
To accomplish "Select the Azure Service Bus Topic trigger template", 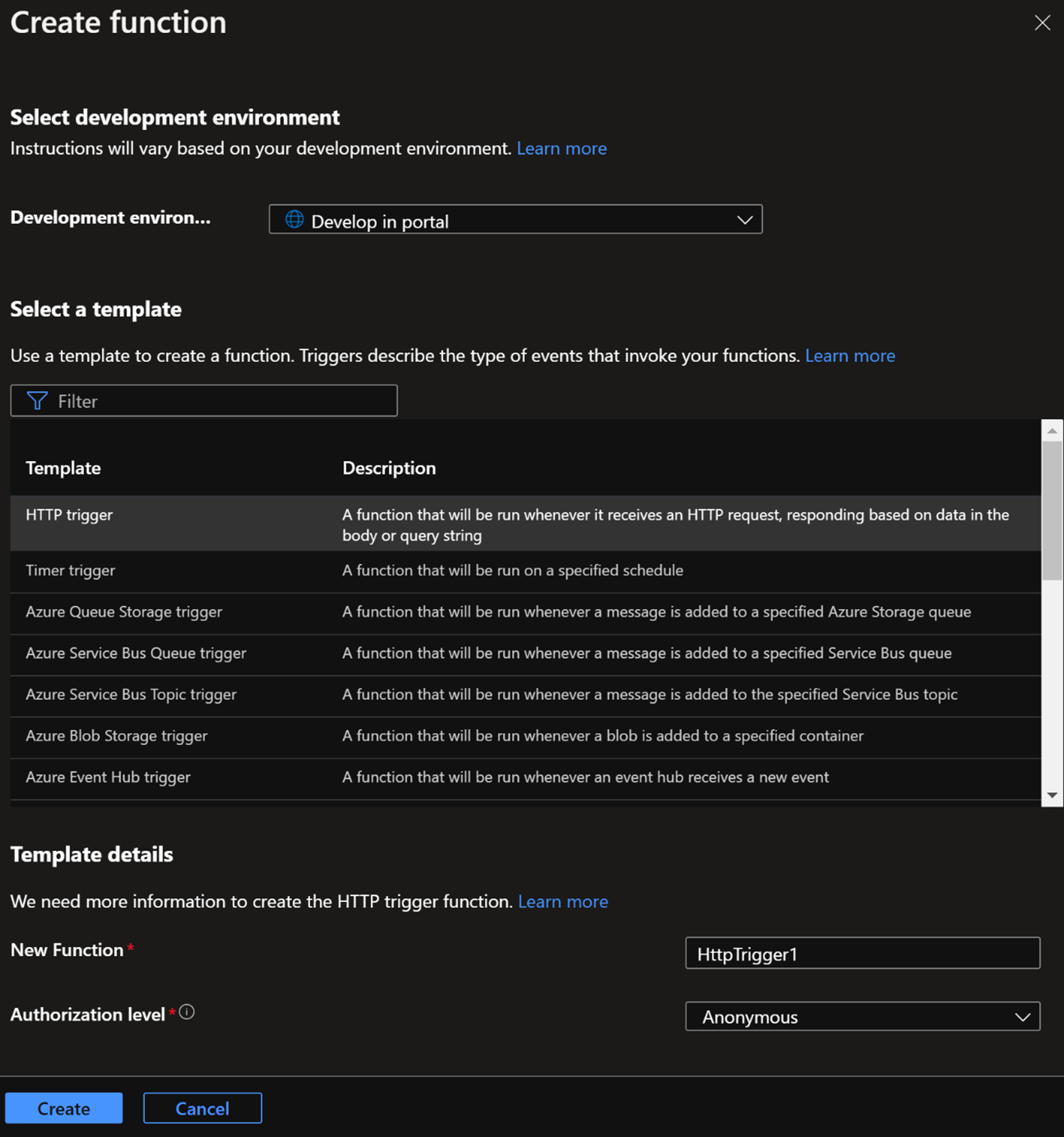I will tap(526, 695).
